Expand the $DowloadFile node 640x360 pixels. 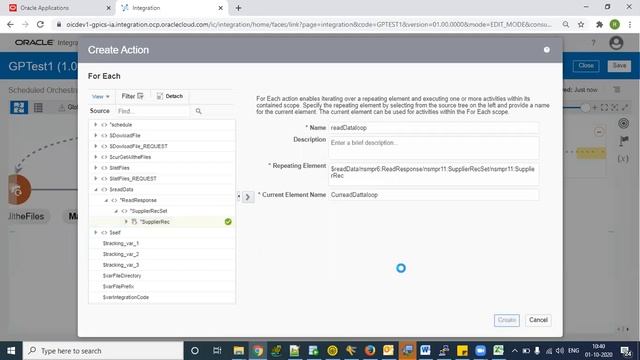click(96, 135)
